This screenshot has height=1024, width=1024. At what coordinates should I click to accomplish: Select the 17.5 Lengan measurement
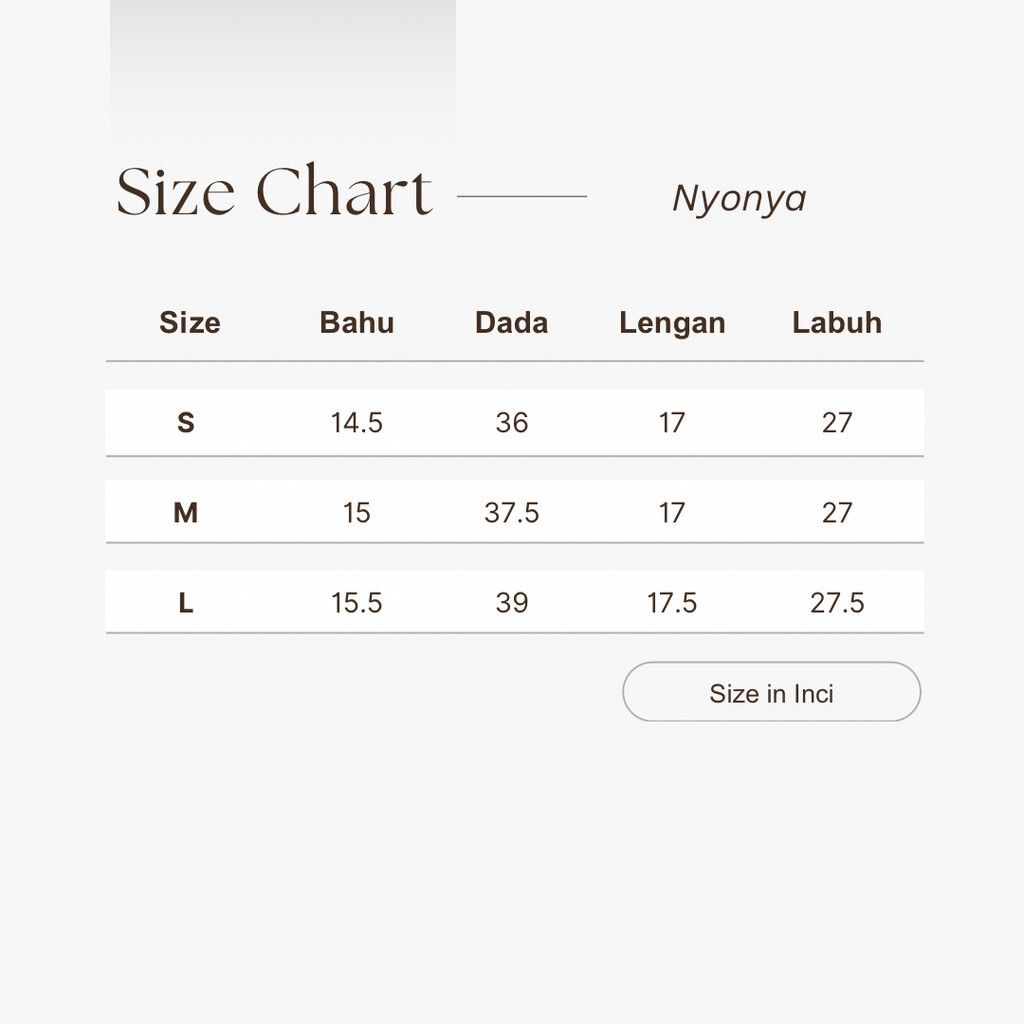point(672,603)
